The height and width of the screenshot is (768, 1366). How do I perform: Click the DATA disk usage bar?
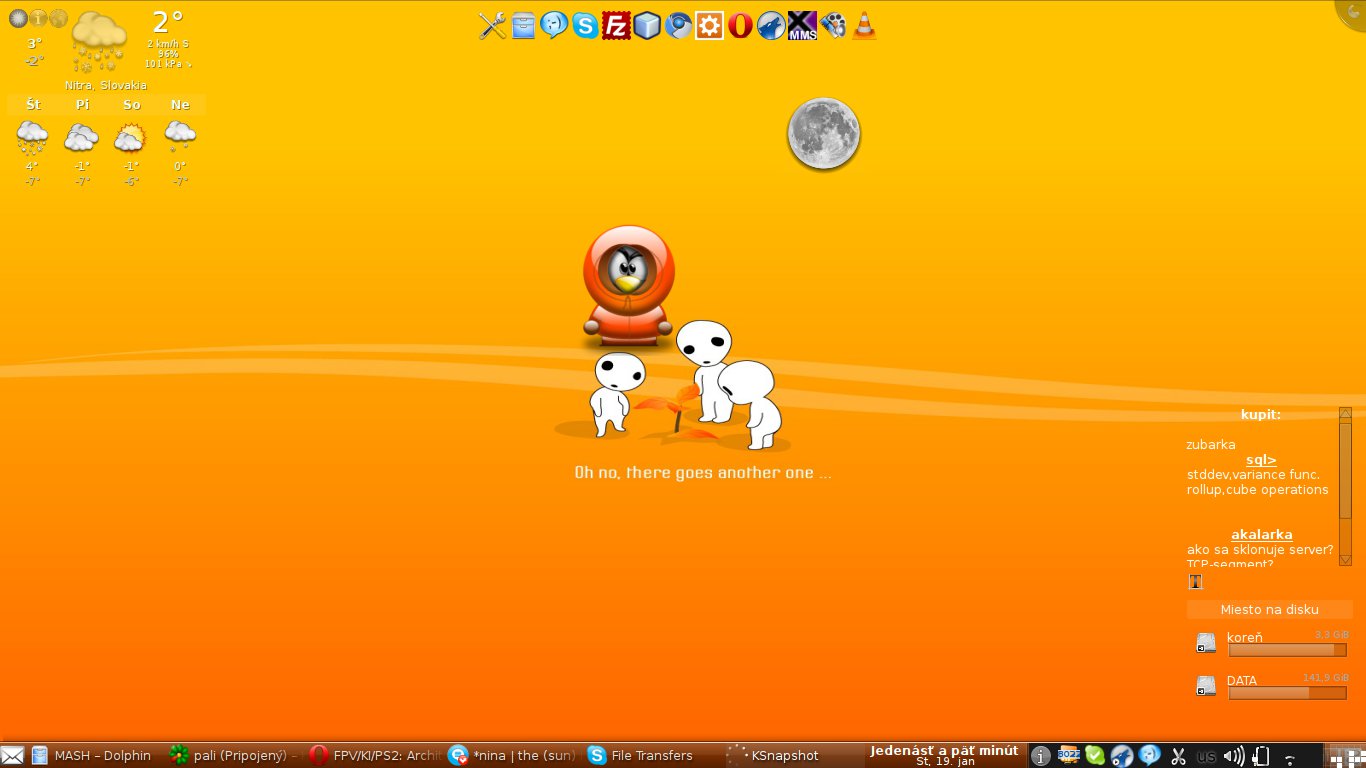click(x=1287, y=693)
